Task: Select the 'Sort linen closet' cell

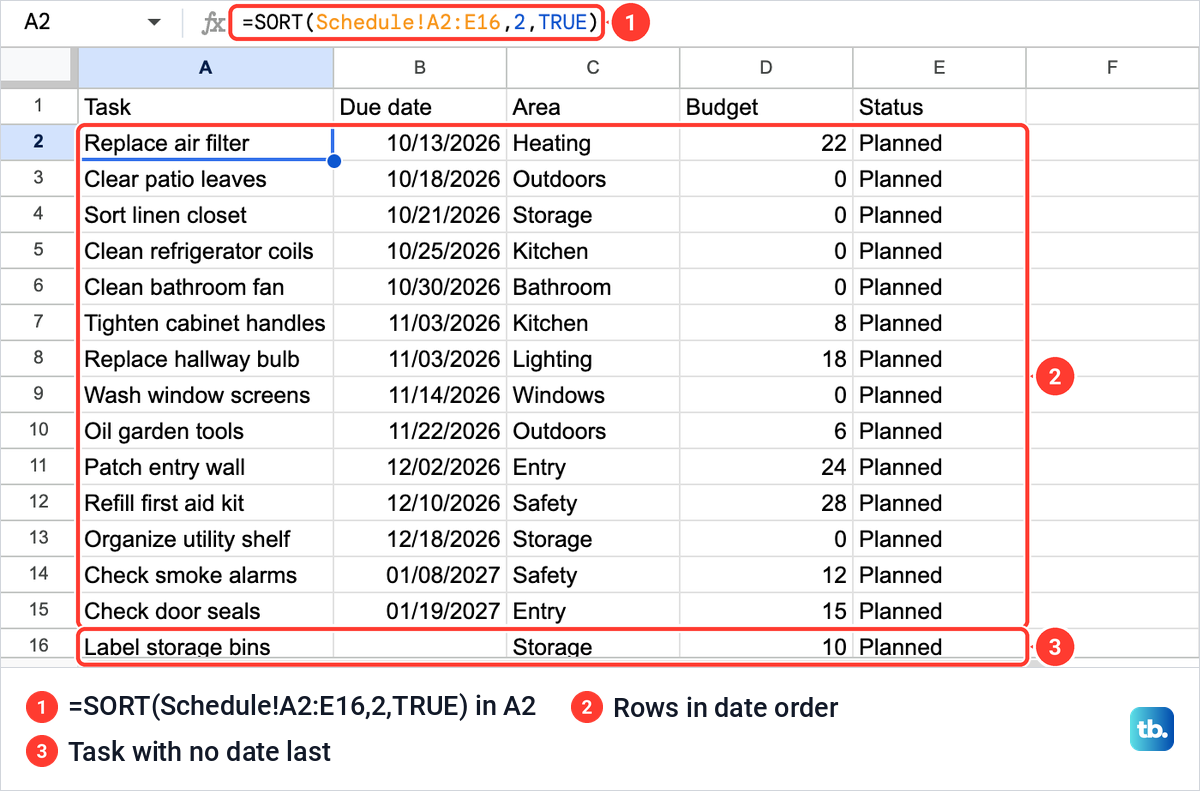Action: tap(206, 215)
